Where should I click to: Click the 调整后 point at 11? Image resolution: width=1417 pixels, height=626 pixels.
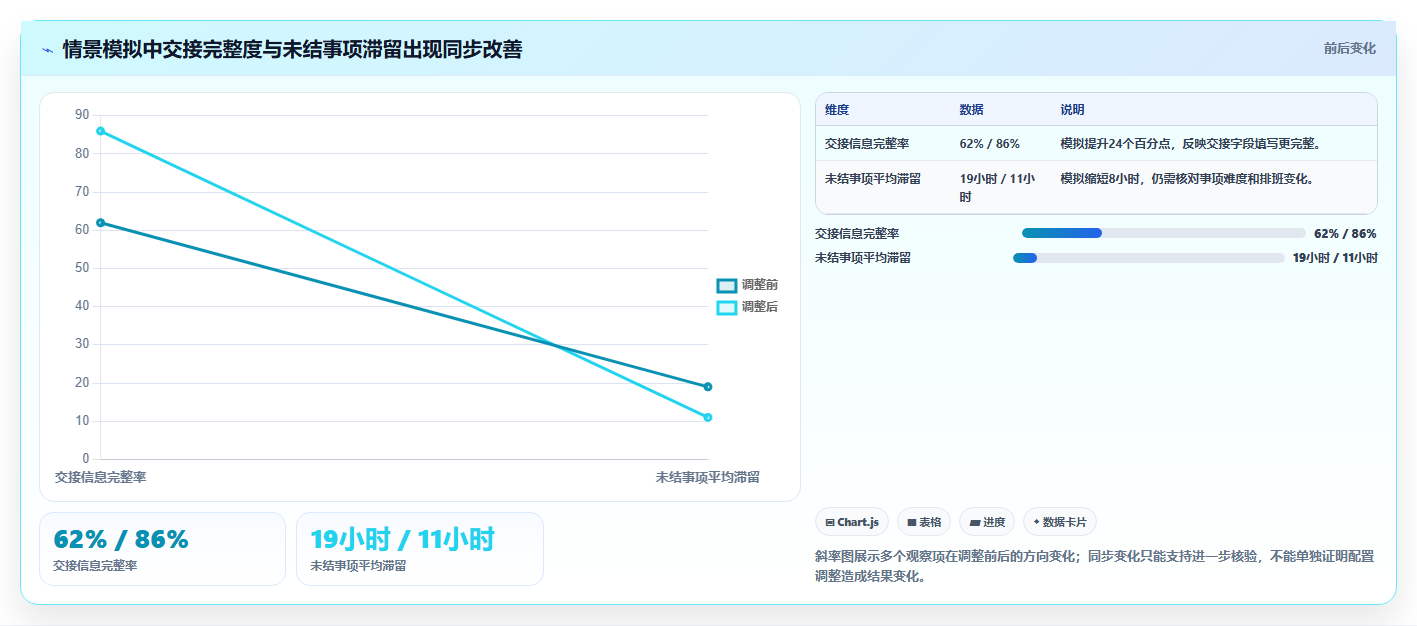(708, 417)
